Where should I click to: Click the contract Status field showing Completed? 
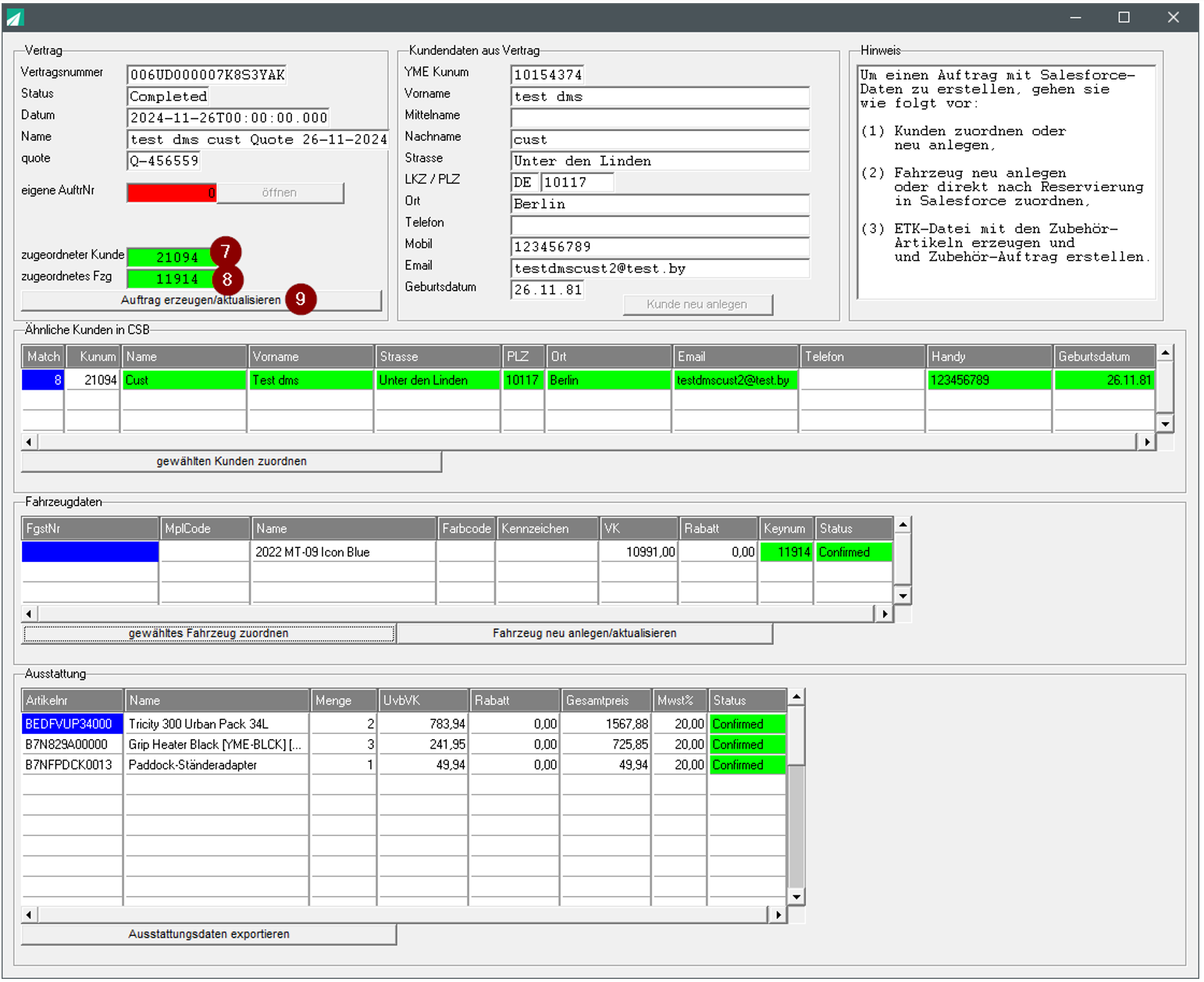click(168, 97)
